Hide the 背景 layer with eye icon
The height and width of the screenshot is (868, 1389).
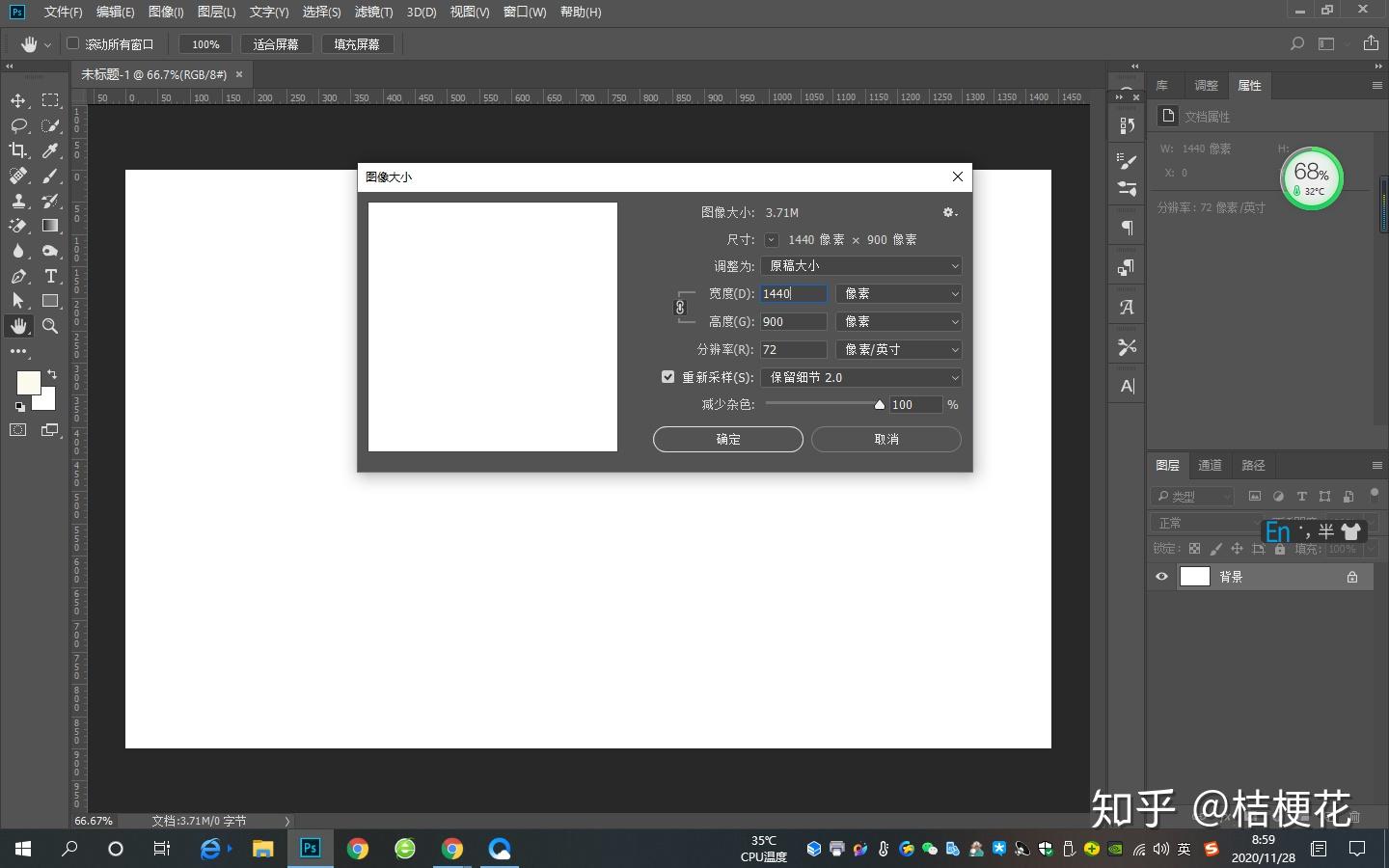point(1161,577)
